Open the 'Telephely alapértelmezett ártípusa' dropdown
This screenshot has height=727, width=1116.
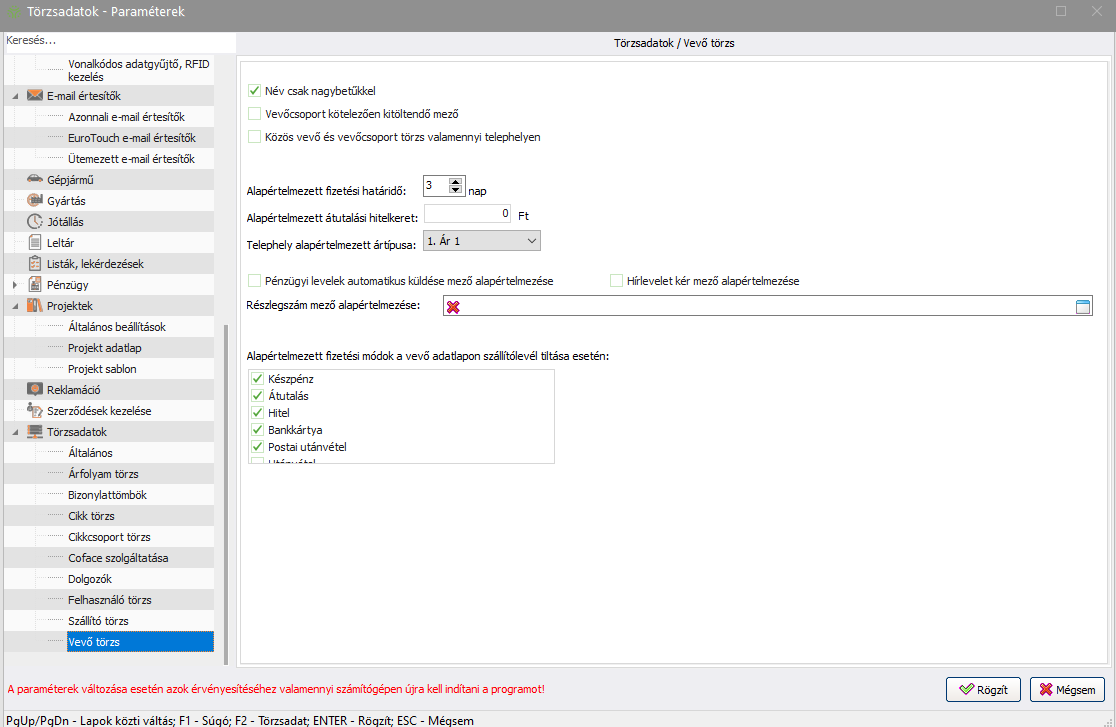coord(530,241)
